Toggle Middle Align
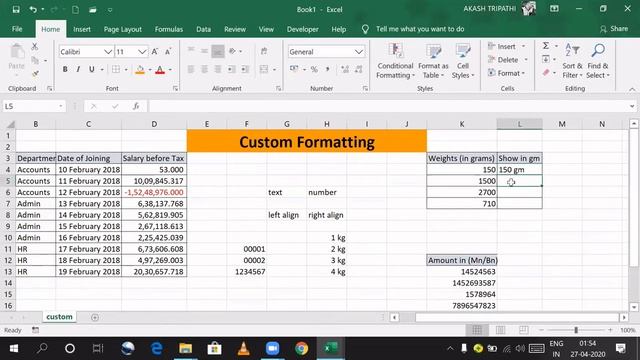 204,51
